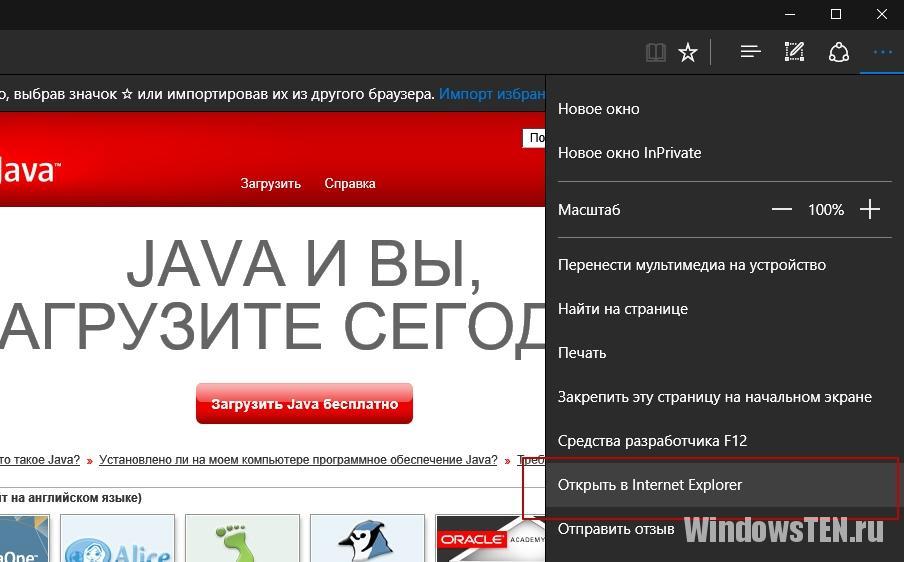Click the 'Загрузить Java бесплатно' button
Image resolution: width=904 pixels, height=562 pixels.
[x=304, y=403]
